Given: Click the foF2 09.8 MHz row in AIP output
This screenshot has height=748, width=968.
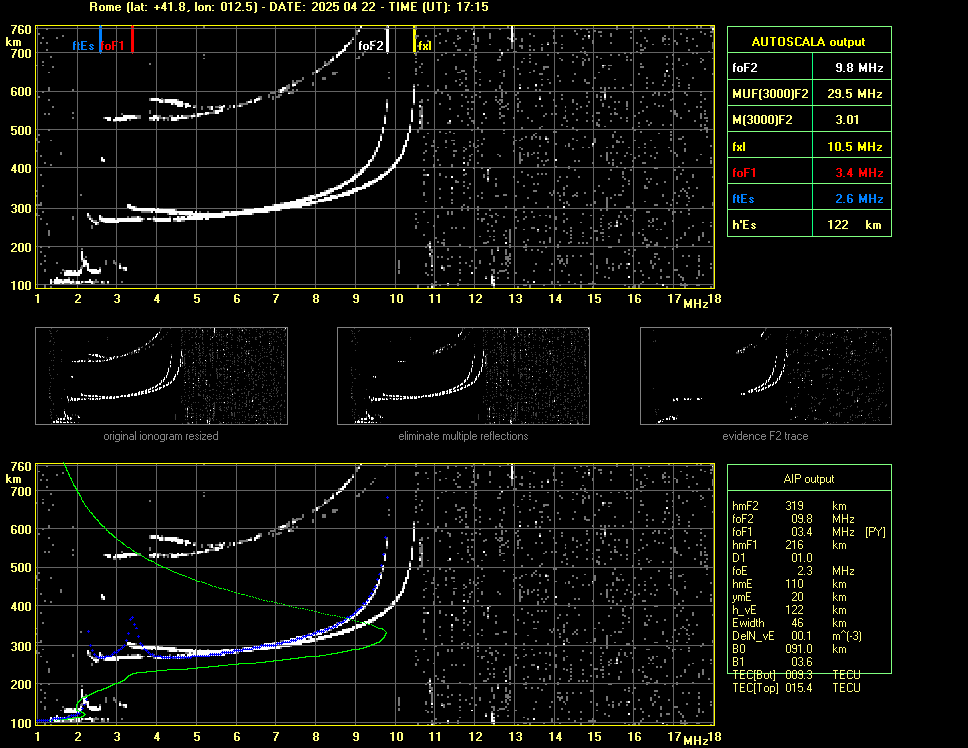Looking at the screenshot, I should (793, 519).
